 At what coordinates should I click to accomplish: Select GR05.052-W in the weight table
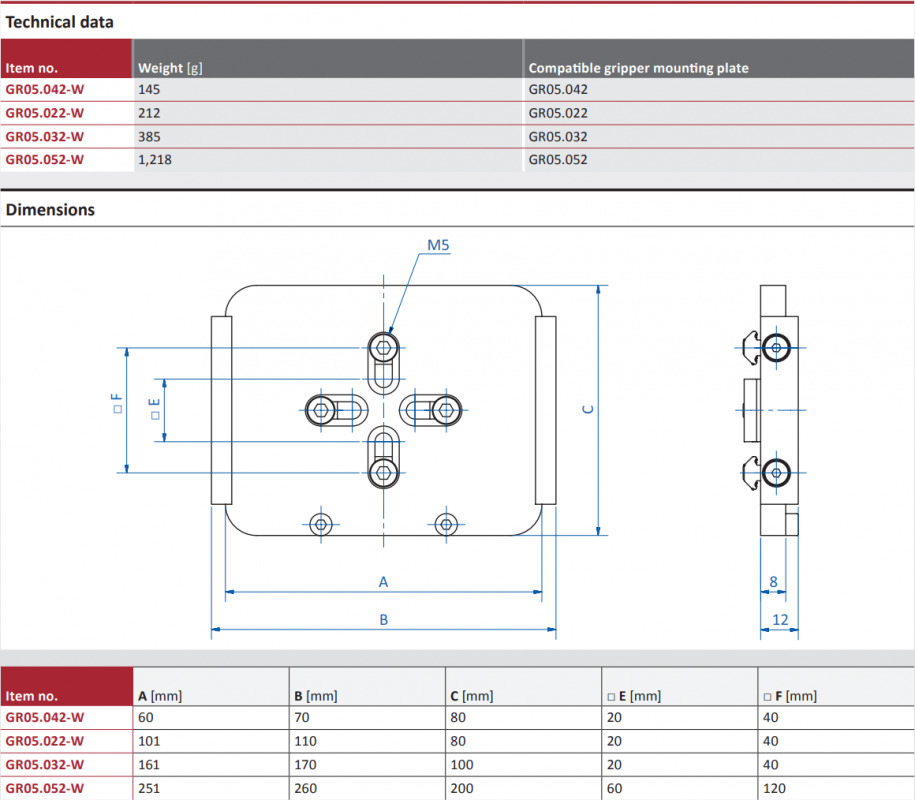pyautogui.click(x=45, y=160)
